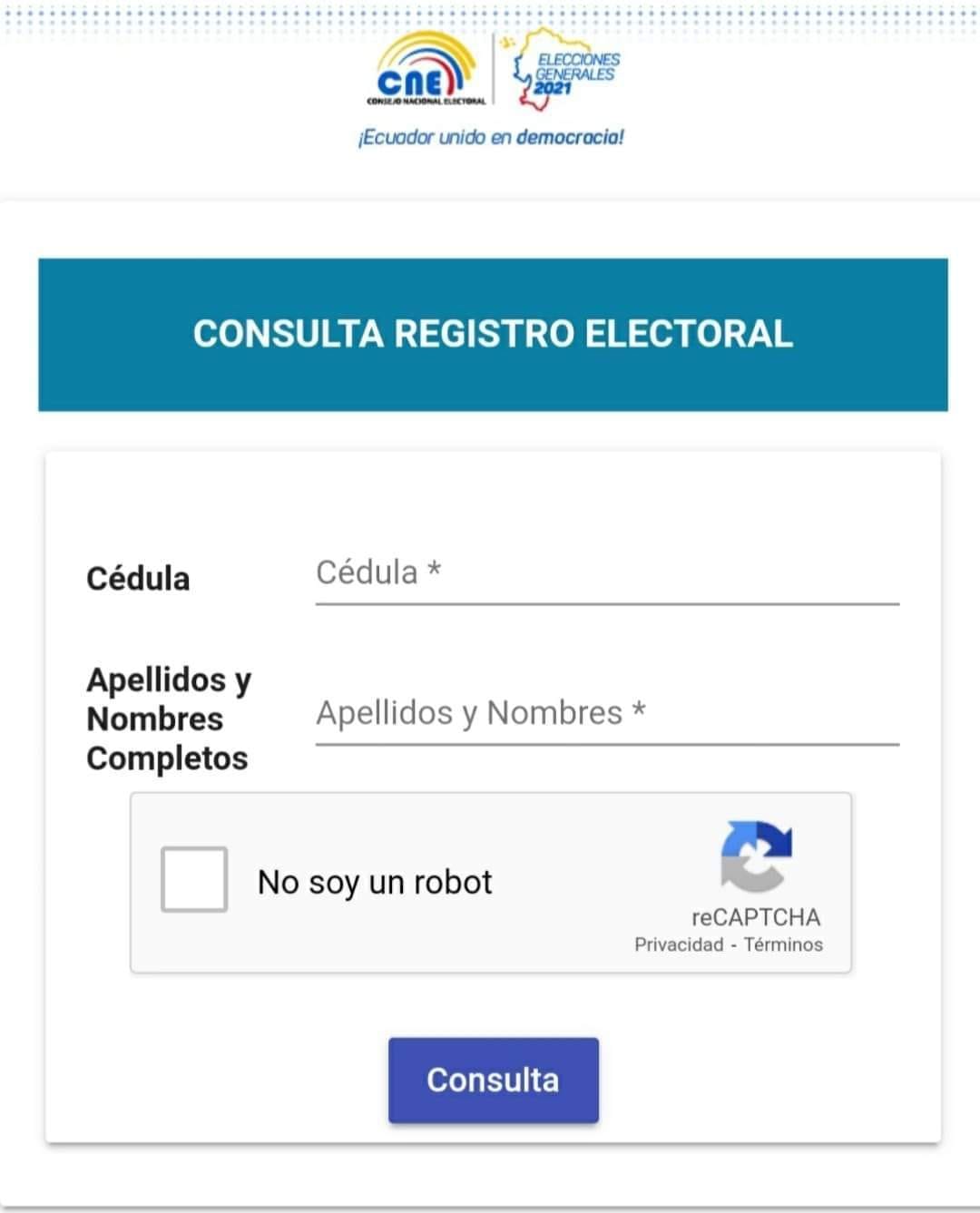
Task: Click the "¡Ecuador unido en democracia!" slogan
Action: point(491,138)
